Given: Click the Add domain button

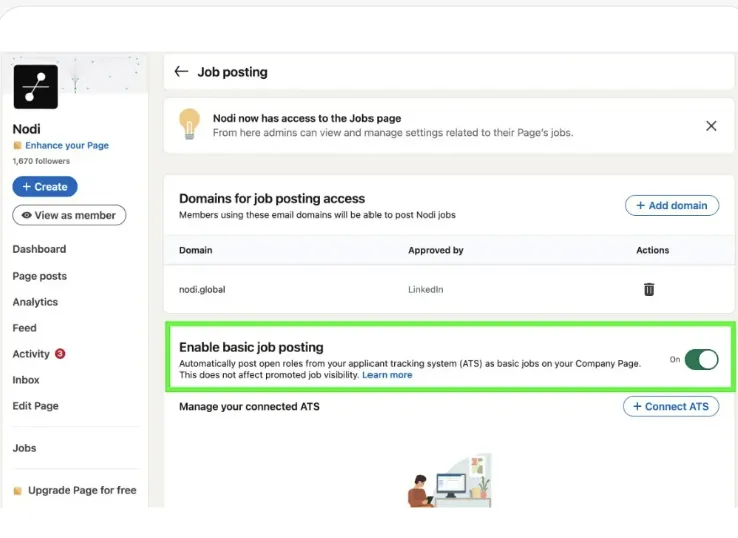Looking at the screenshot, I should pyautogui.click(x=672, y=205).
